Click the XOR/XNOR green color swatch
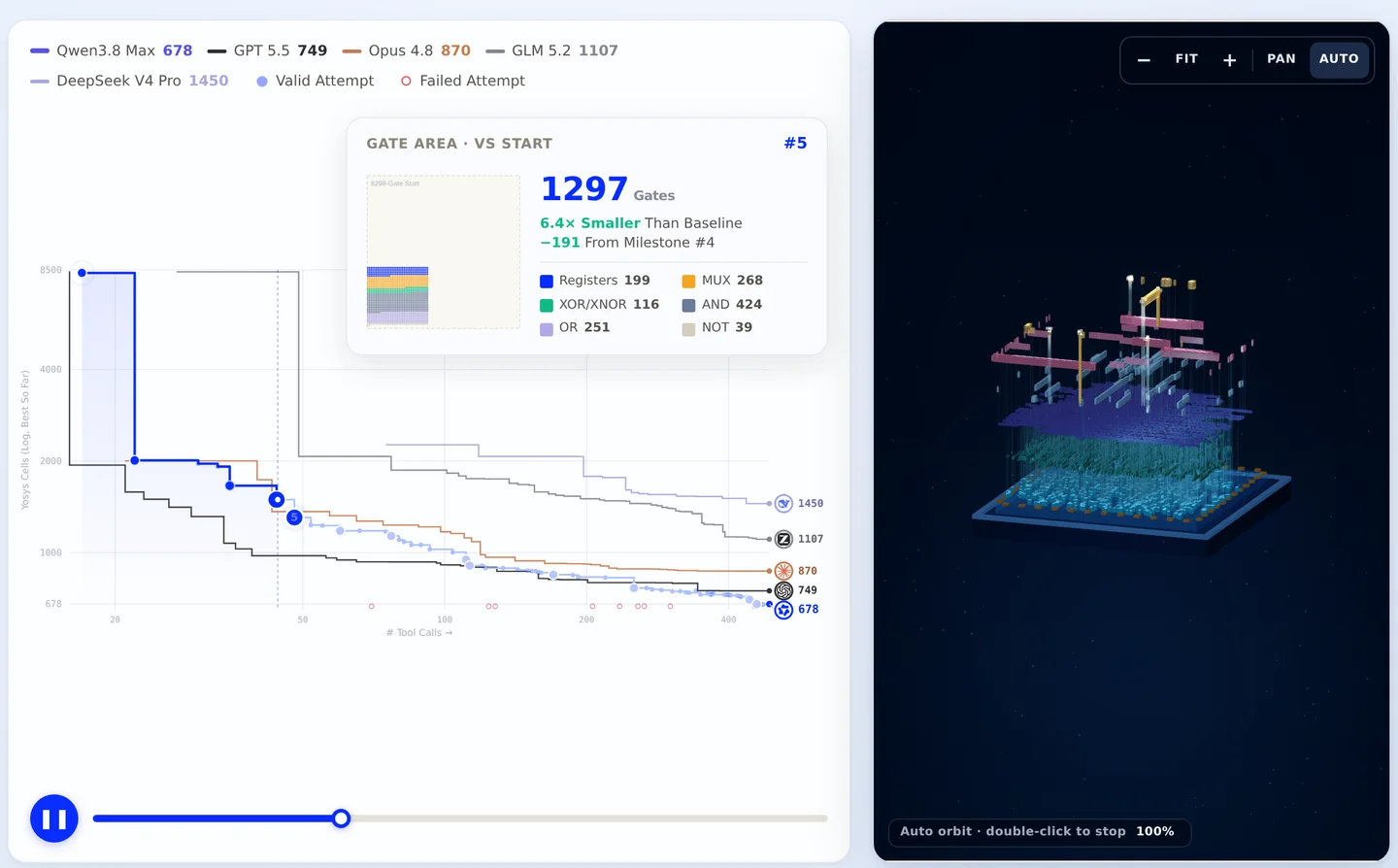Viewport: 1398px width, 868px height. point(547,305)
